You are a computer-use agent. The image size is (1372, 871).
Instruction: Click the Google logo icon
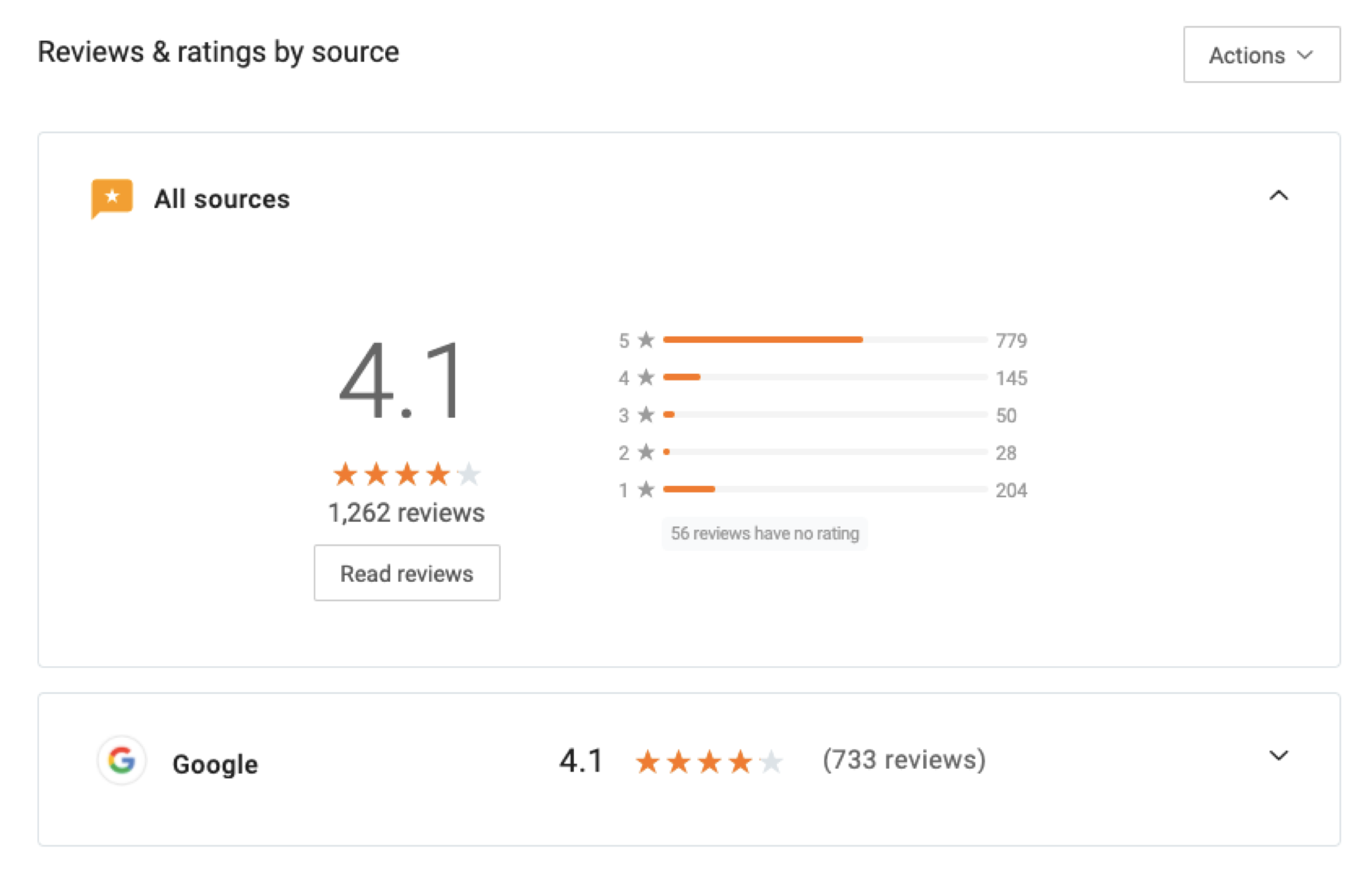tap(121, 761)
